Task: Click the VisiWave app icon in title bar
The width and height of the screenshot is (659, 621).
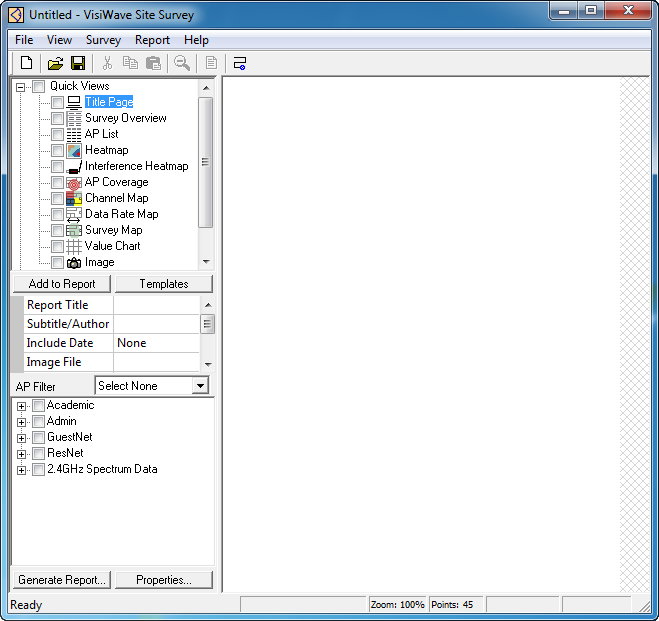Action: click(x=16, y=15)
